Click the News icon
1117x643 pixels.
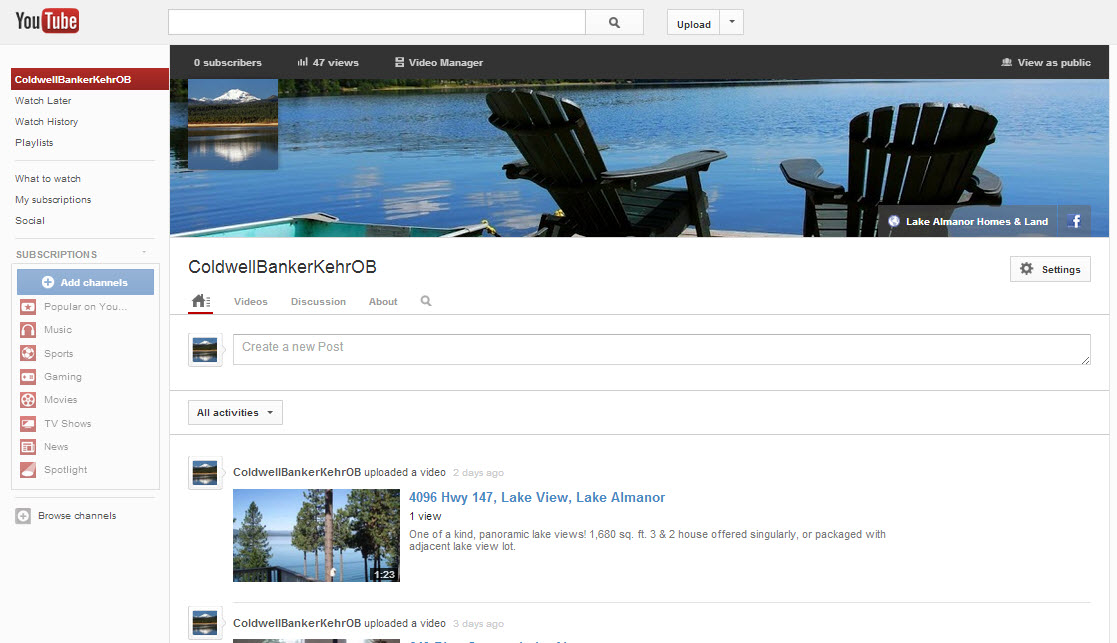pyautogui.click(x=28, y=447)
